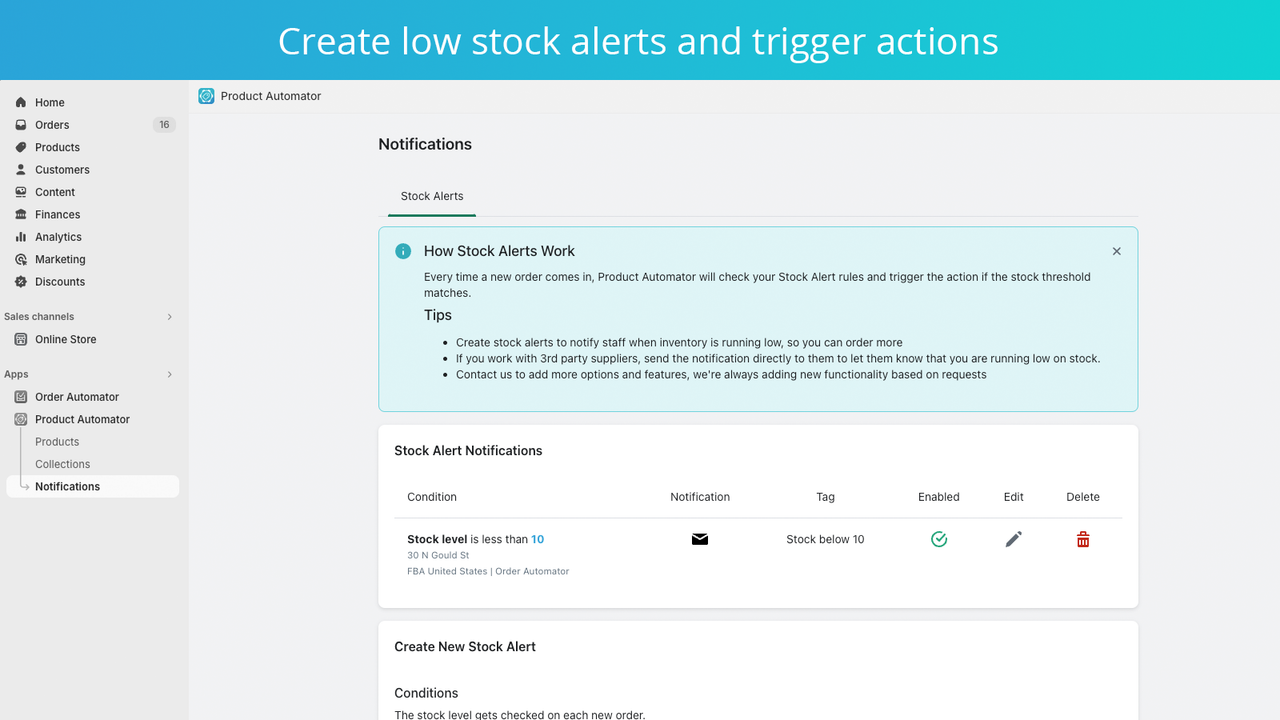This screenshot has width=1280, height=720.
Task: Click the Analytics bar chart icon
Action: tap(21, 237)
